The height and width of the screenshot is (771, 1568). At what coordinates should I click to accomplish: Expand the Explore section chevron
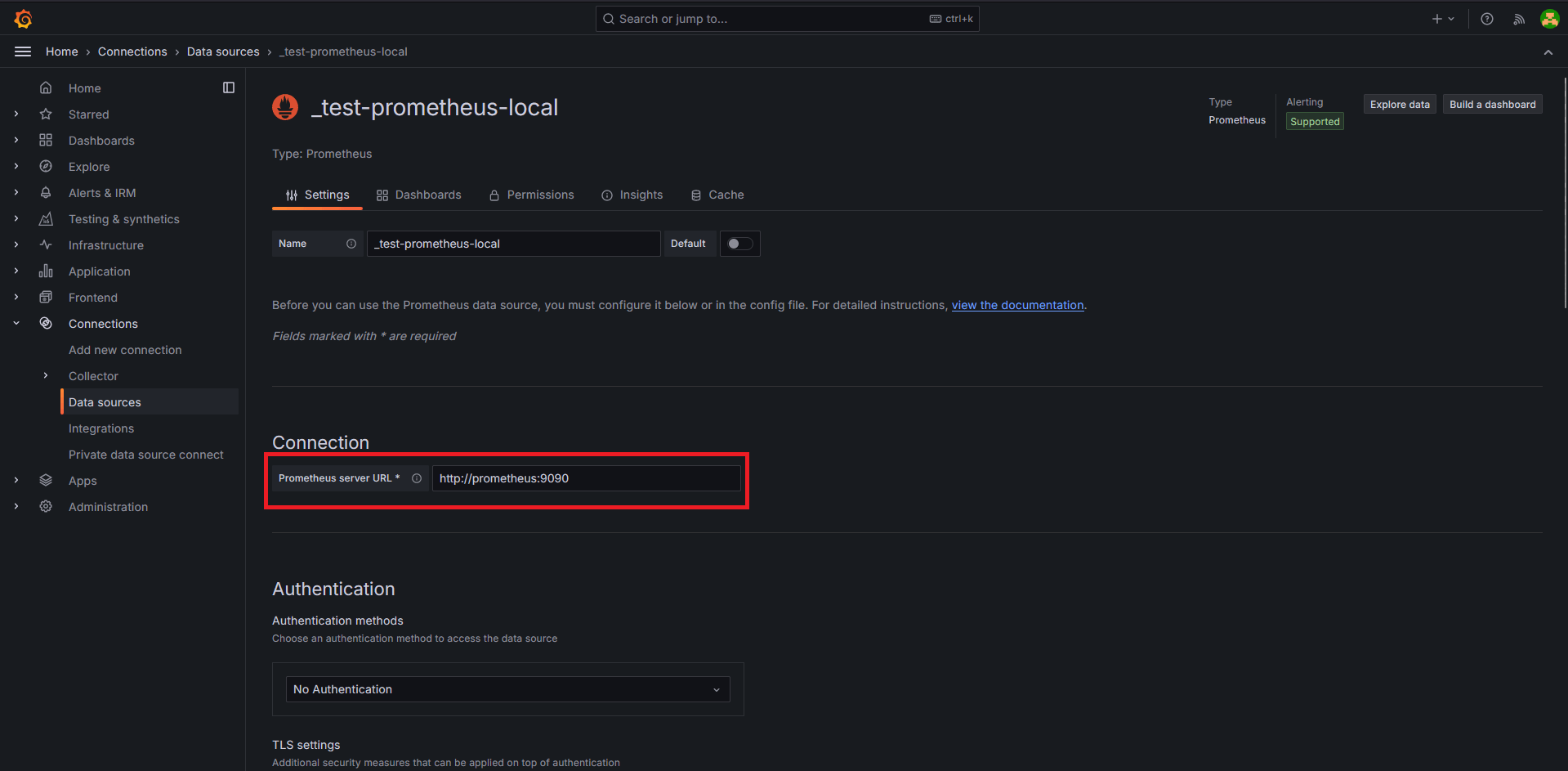tap(16, 167)
